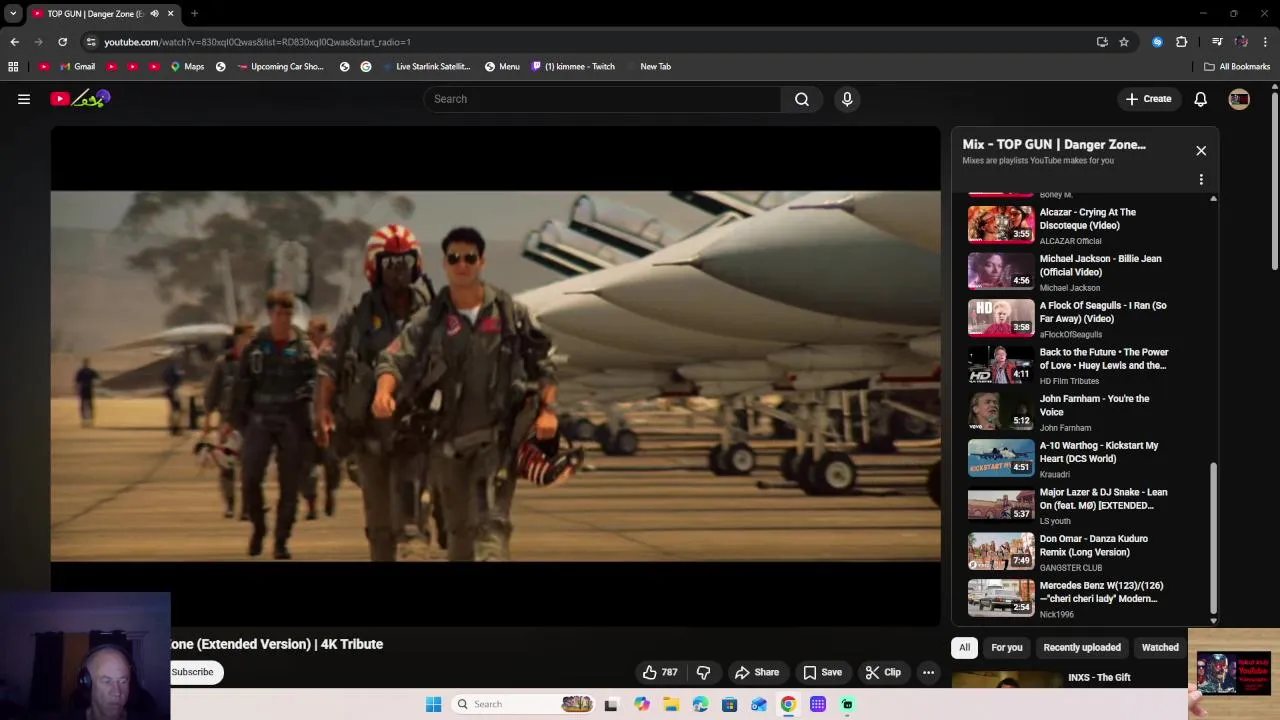Open the notifications bell
The width and height of the screenshot is (1280, 720).
(x=1200, y=99)
